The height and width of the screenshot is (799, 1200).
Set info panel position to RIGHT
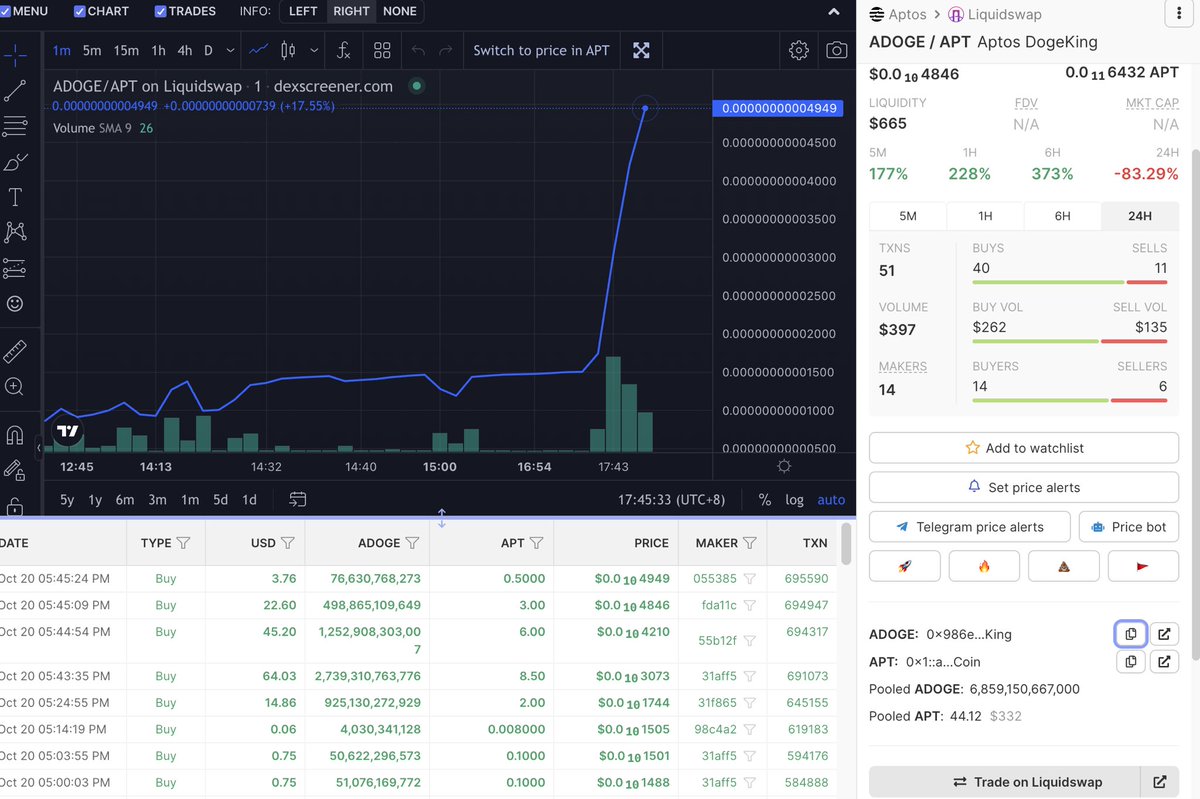351,11
